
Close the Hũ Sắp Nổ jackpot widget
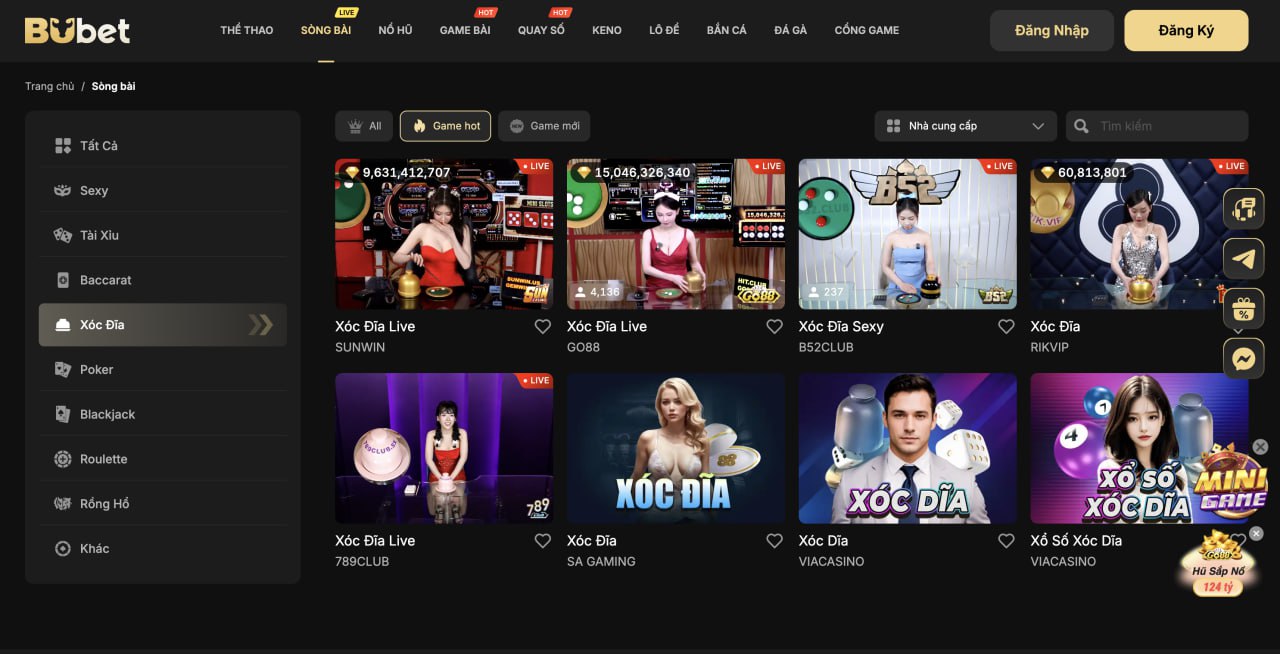(1256, 534)
